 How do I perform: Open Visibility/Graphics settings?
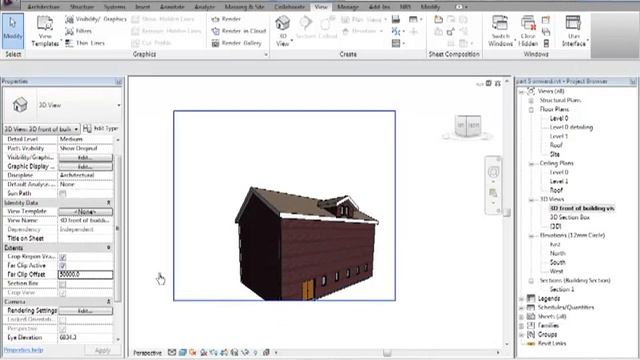coord(96,19)
